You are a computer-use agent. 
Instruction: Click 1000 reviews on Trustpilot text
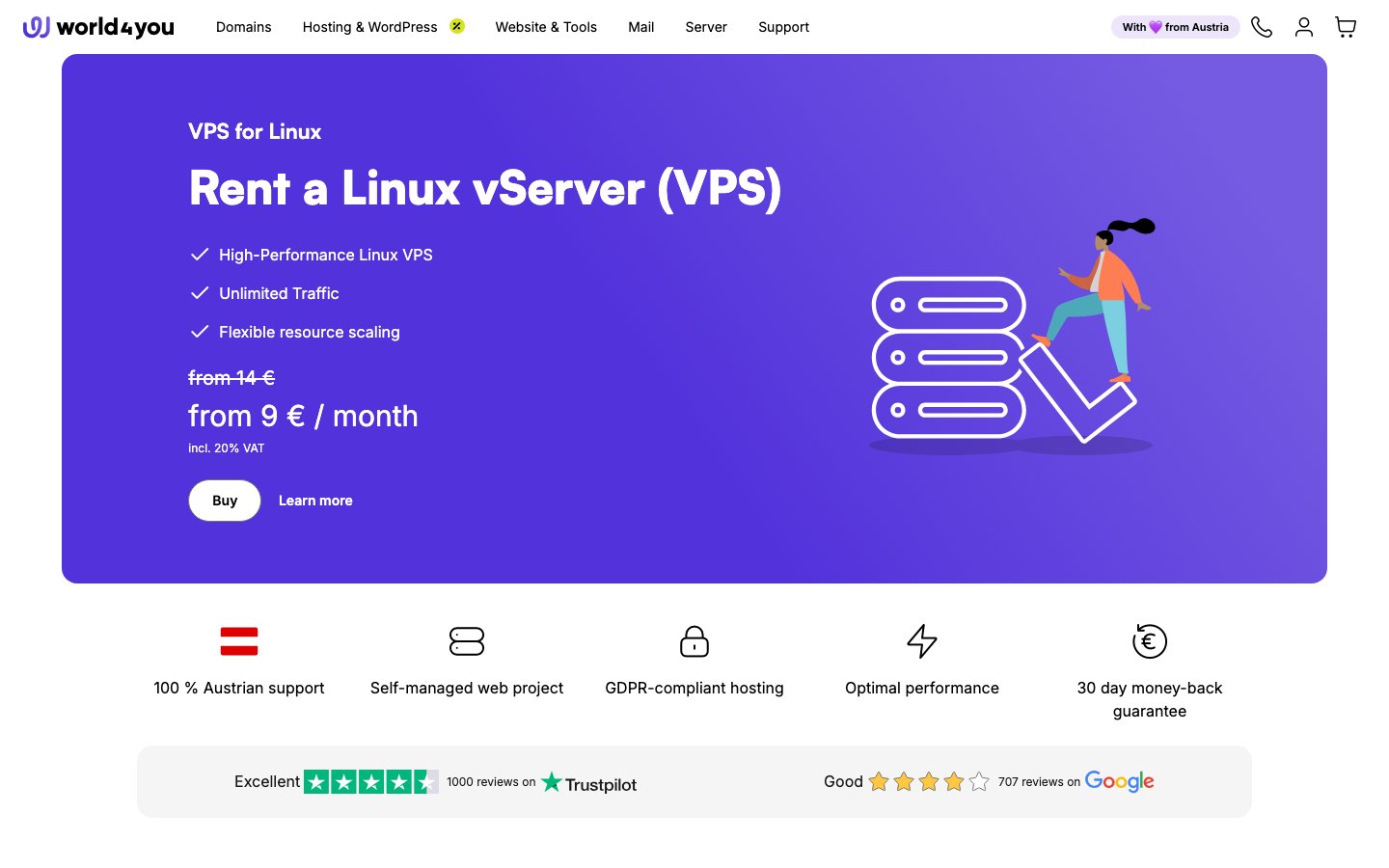[x=491, y=782]
